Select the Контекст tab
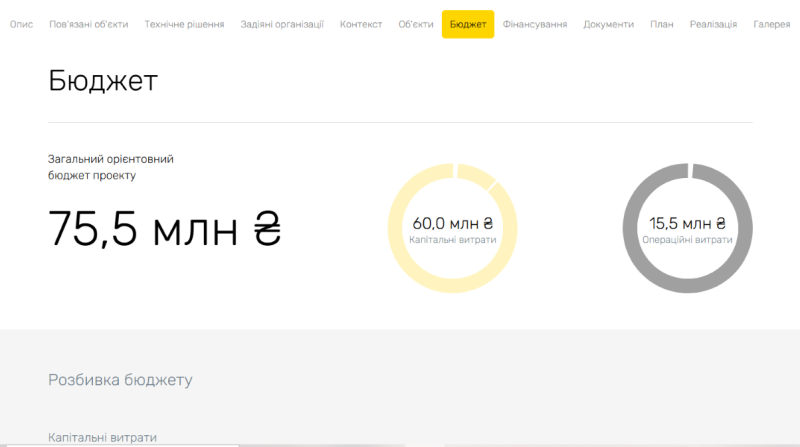Image resolution: width=800 pixels, height=447 pixels. pos(361,24)
